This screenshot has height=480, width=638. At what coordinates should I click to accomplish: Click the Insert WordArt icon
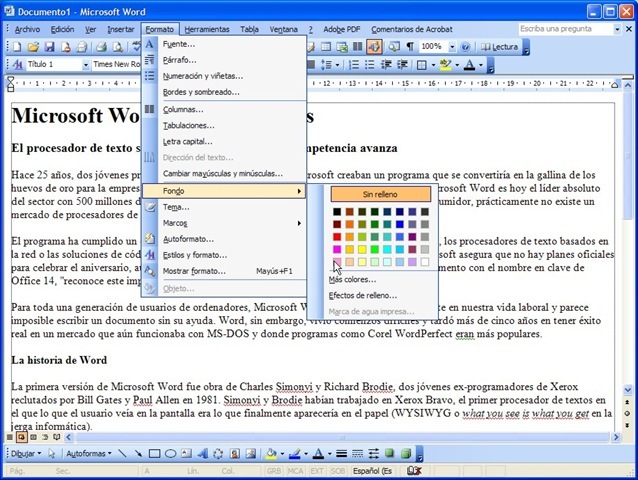202,453
